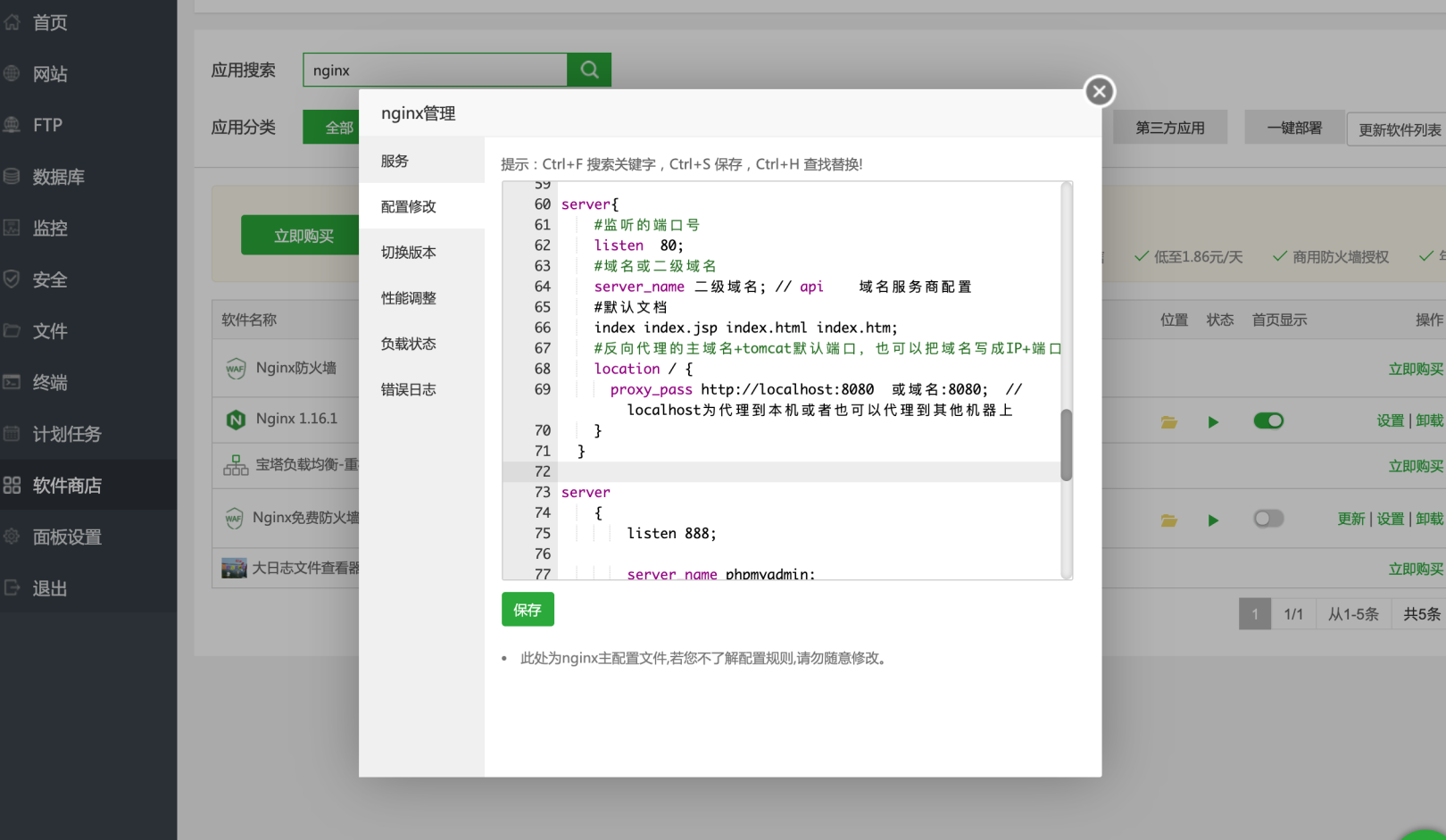1446x840 pixels.
Task: Click the play status icon in Nginx免费防火墙 row
Action: tap(1213, 520)
